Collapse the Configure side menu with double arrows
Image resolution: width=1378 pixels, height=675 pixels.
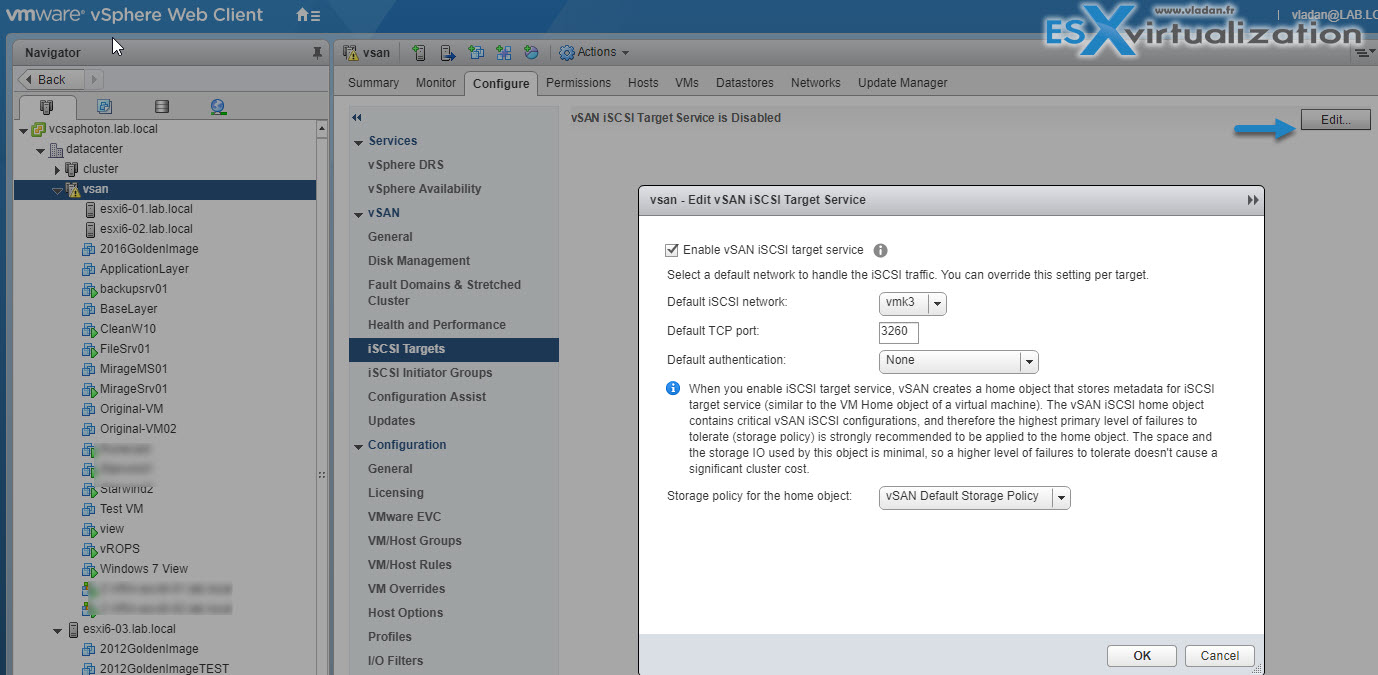pyautogui.click(x=357, y=117)
